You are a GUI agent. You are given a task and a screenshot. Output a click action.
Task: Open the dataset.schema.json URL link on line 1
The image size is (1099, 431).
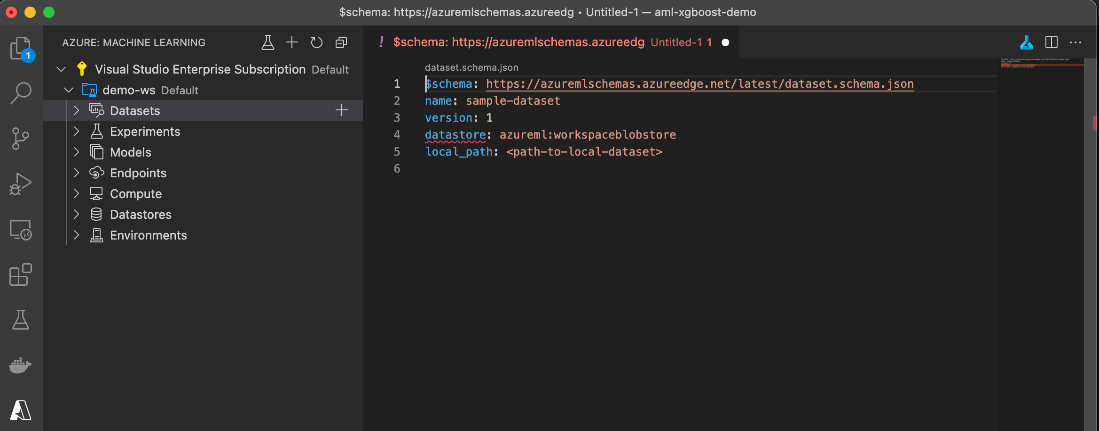click(x=699, y=84)
